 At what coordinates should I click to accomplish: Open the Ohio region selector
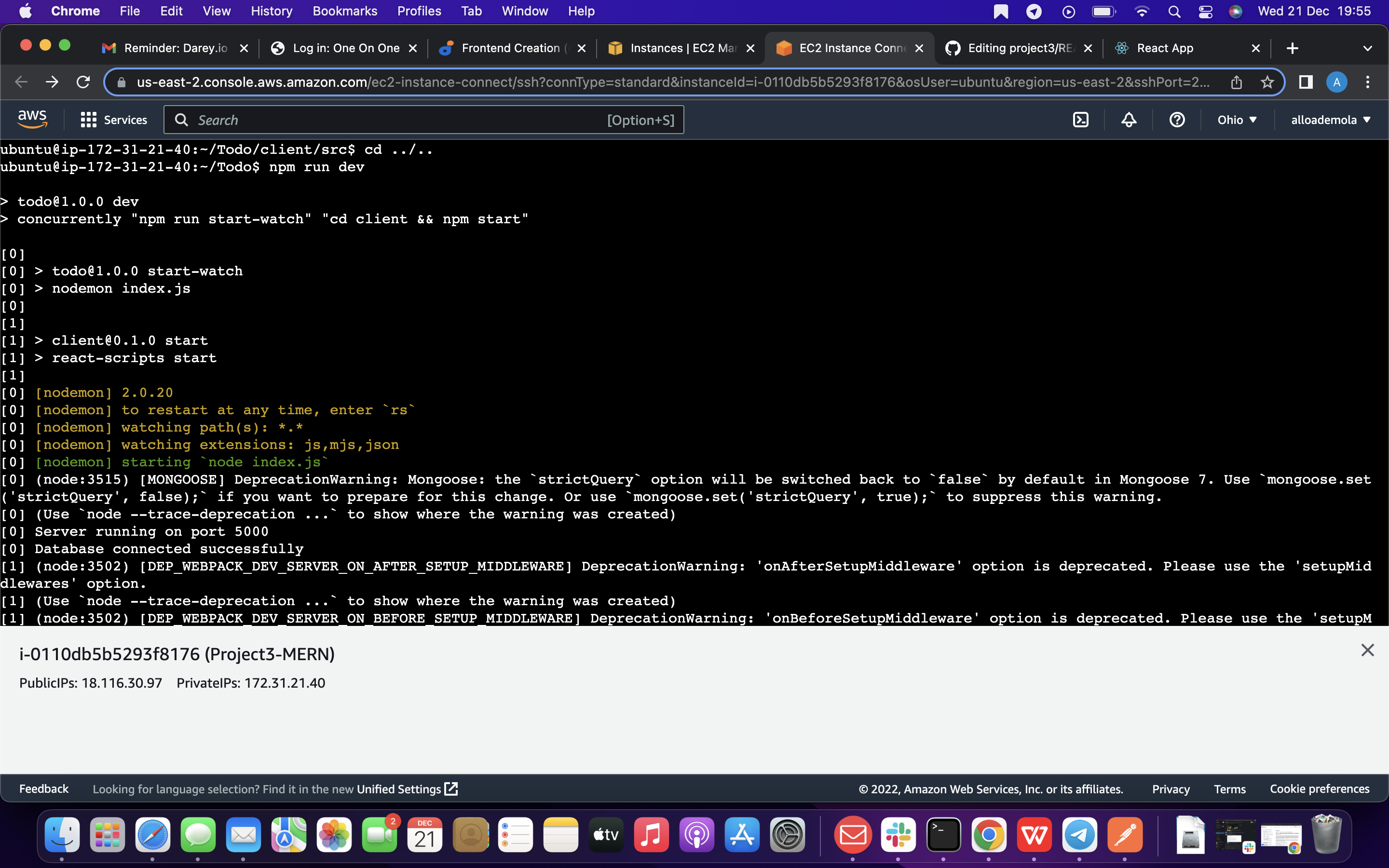1238,120
